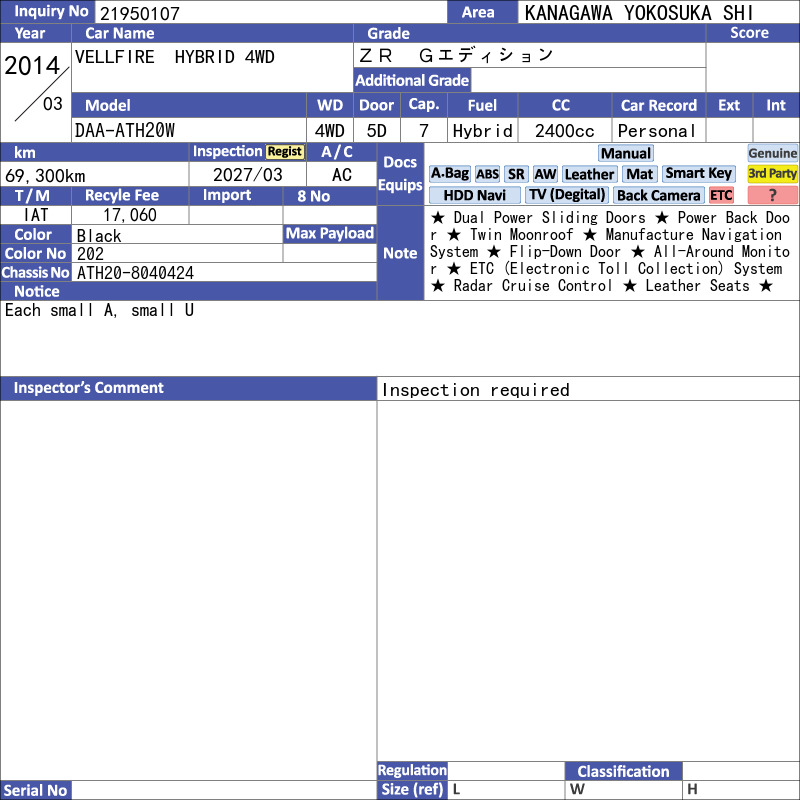This screenshot has width=800, height=800.
Task: Click the grade value ZR G
Action: 456,55
